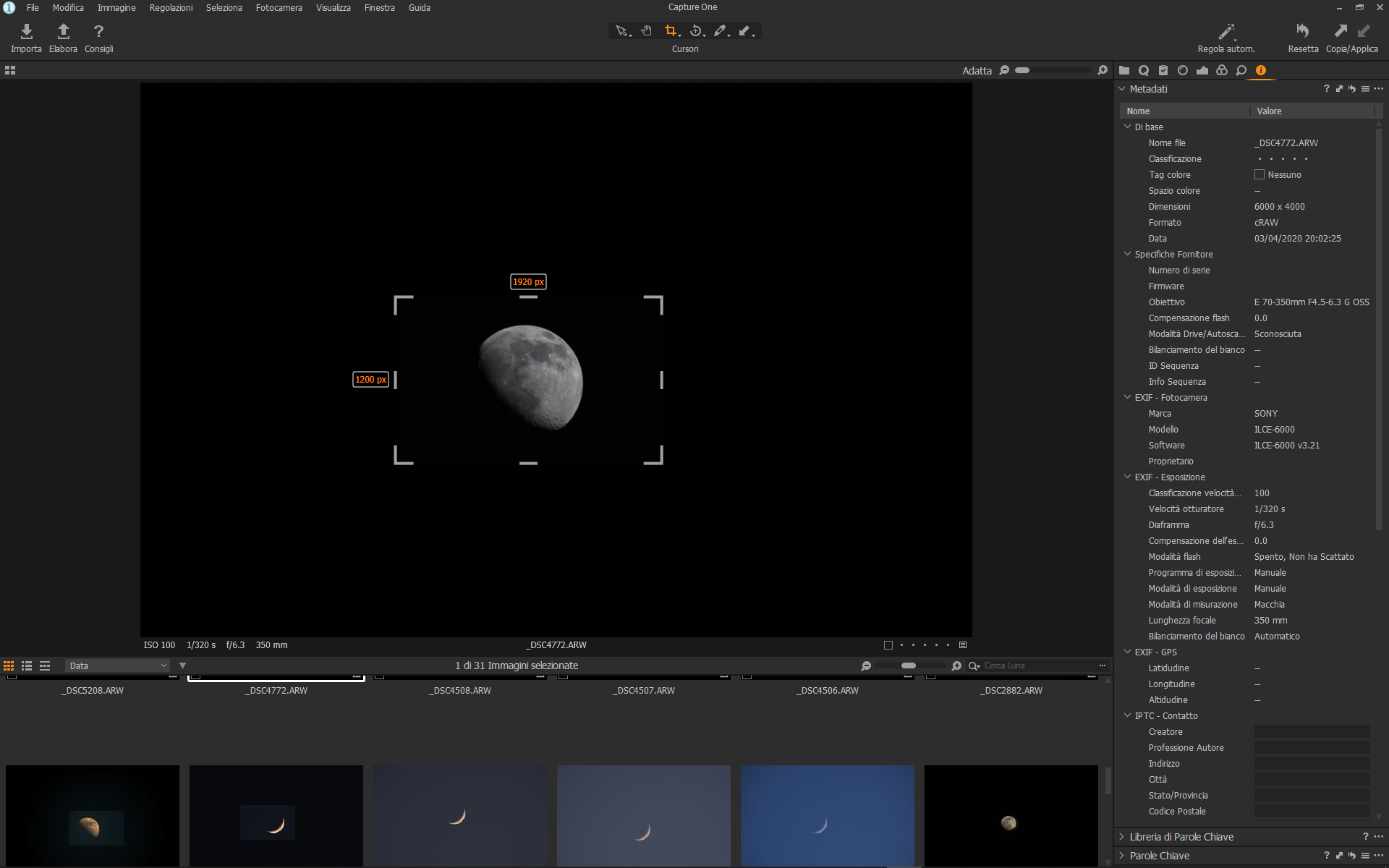Toggle the Nessuno color tag checkbox

1259,174
